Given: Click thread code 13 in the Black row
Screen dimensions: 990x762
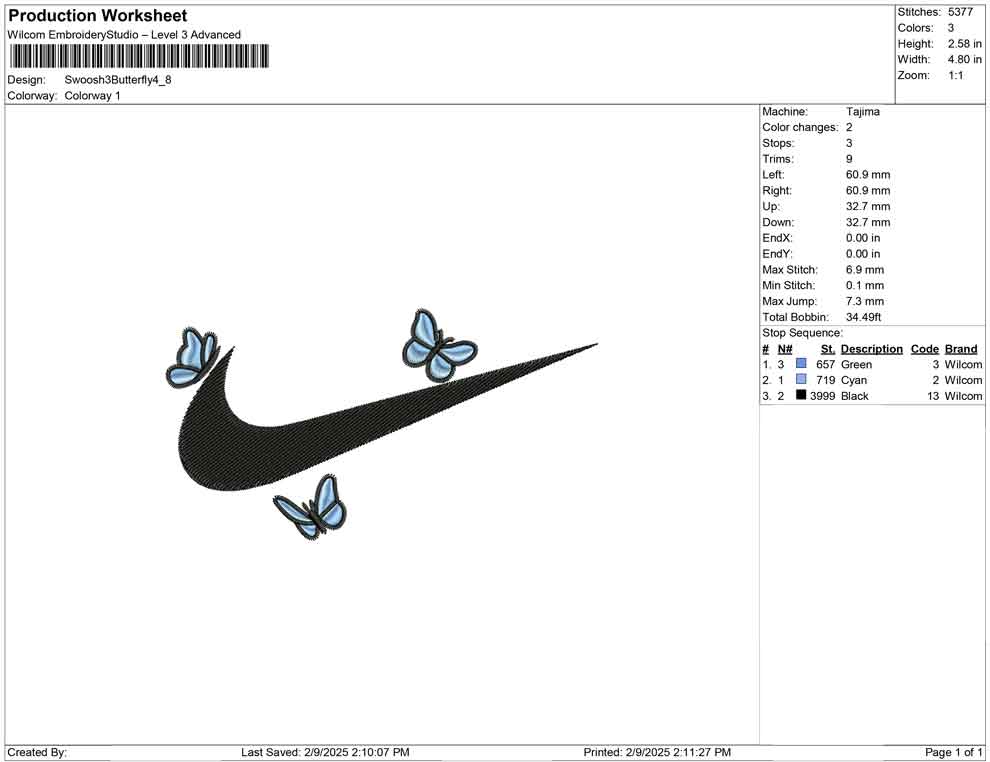Looking at the screenshot, I should tap(933, 396).
